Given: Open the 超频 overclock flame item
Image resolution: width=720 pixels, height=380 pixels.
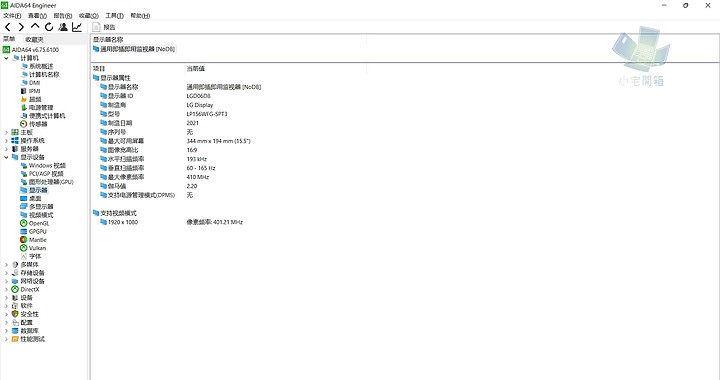Looking at the screenshot, I should coord(35,99).
